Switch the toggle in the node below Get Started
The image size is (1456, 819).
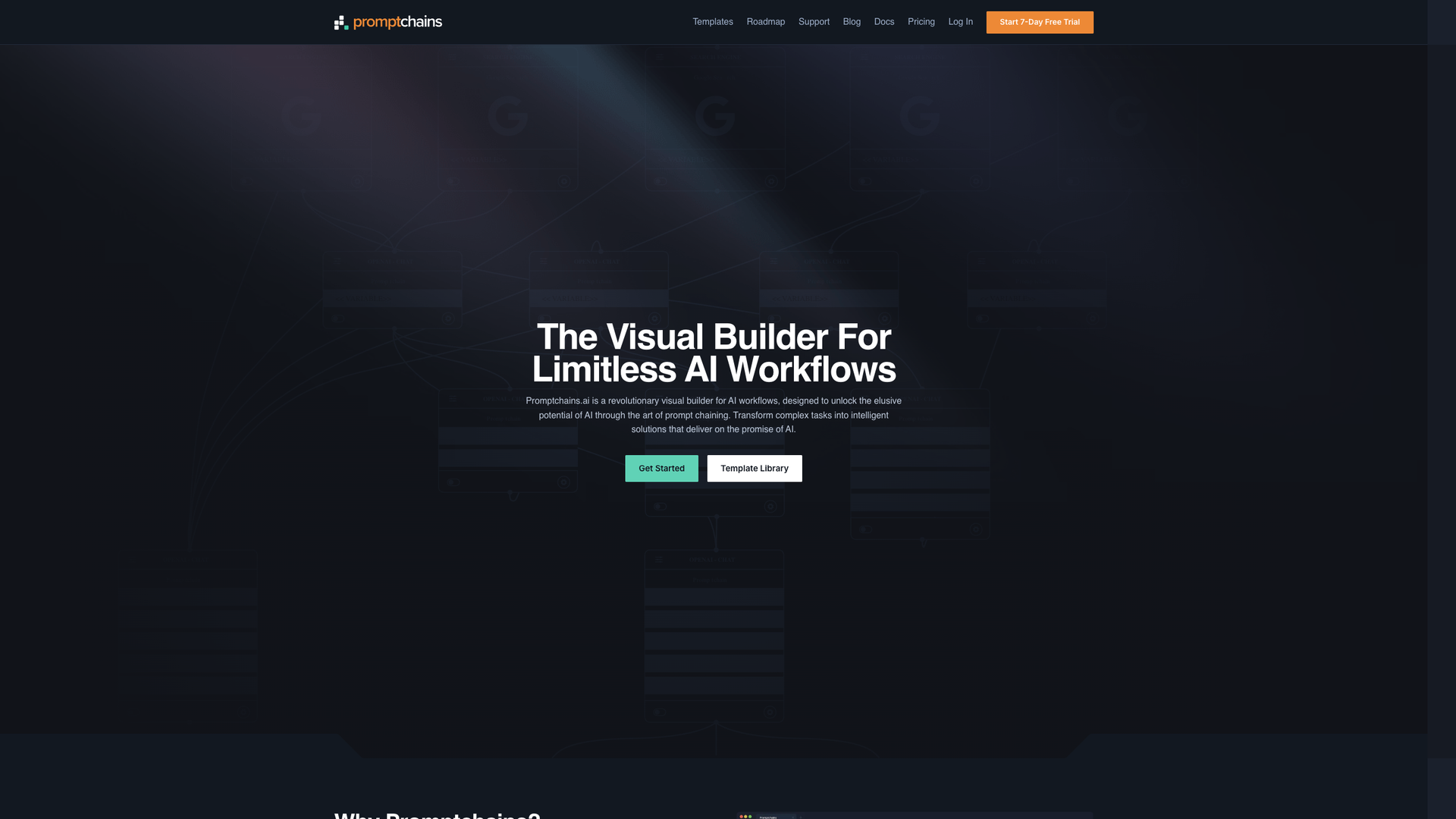coord(660,506)
